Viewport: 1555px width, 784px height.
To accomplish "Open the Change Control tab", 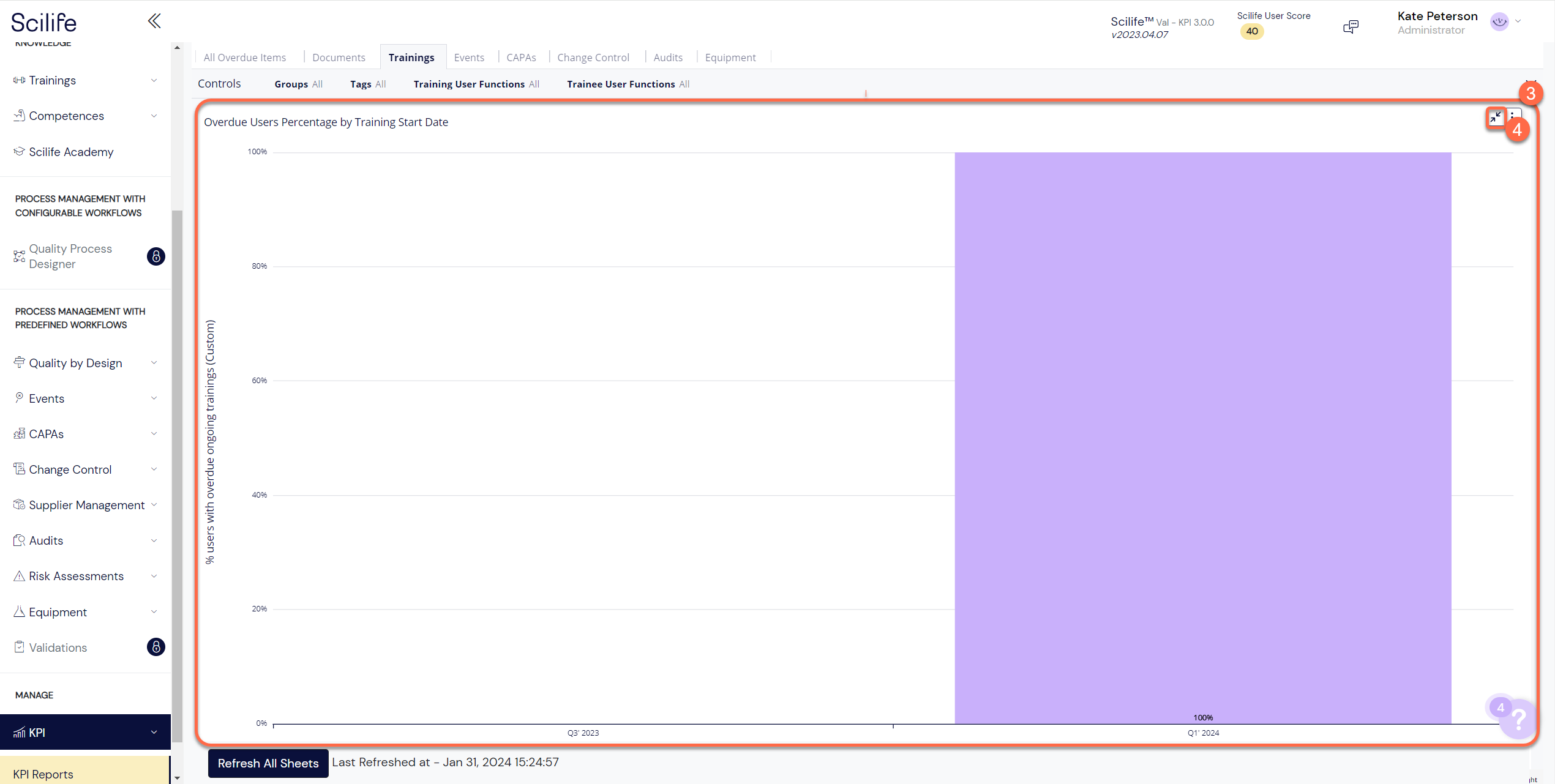I will click(x=593, y=57).
